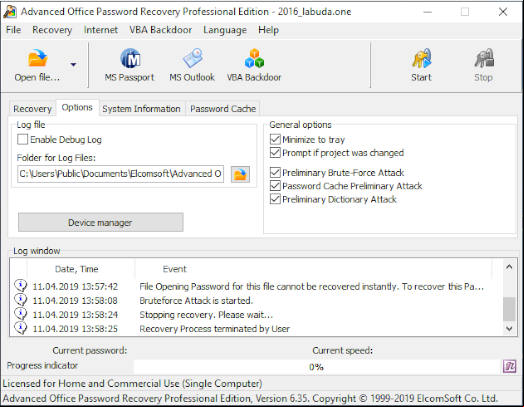Disable Password Cache Preliminary Attack
This screenshot has width=524, height=407.
275,186
